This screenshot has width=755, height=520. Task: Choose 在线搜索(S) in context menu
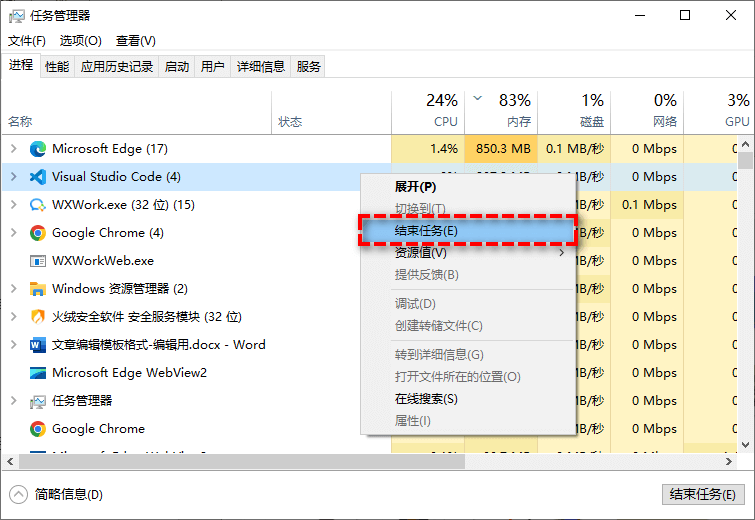(x=469, y=399)
